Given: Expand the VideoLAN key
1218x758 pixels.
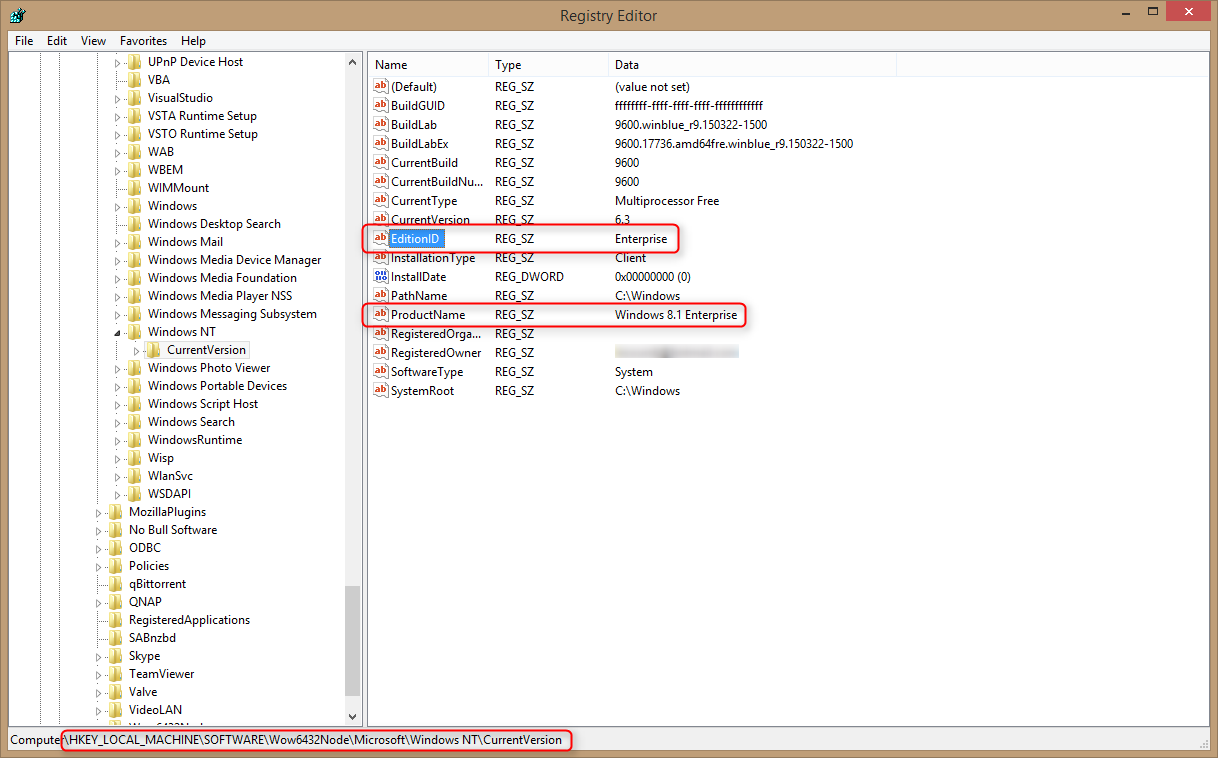Looking at the screenshot, I should [99, 710].
